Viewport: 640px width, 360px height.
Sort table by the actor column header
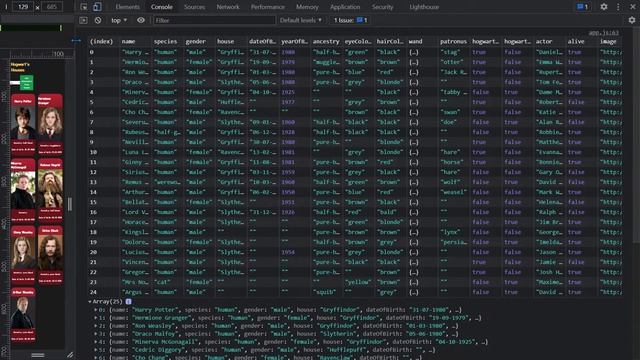(x=549, y=42)
